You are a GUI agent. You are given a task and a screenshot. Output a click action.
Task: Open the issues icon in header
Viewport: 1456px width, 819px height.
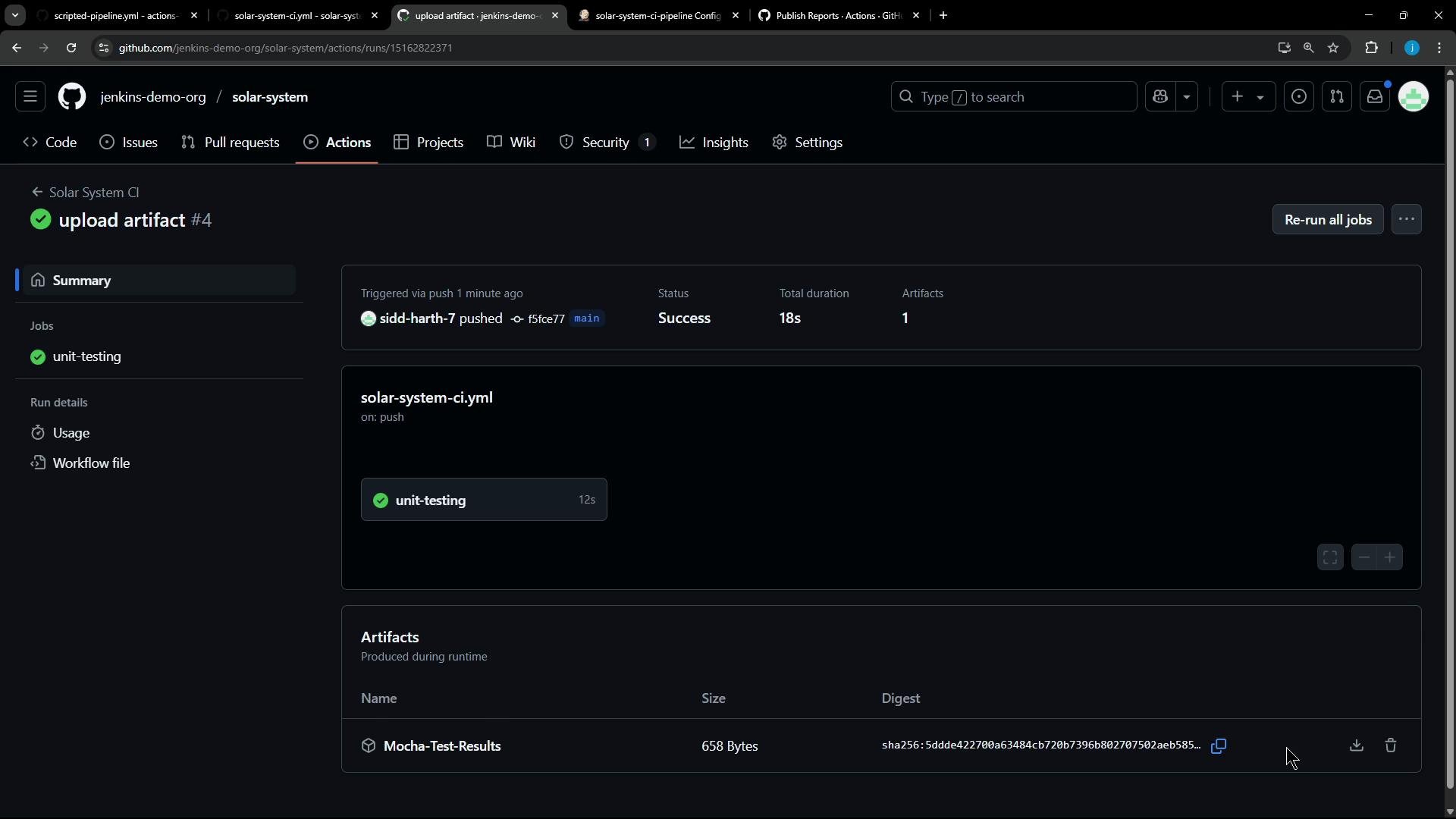1299,97
